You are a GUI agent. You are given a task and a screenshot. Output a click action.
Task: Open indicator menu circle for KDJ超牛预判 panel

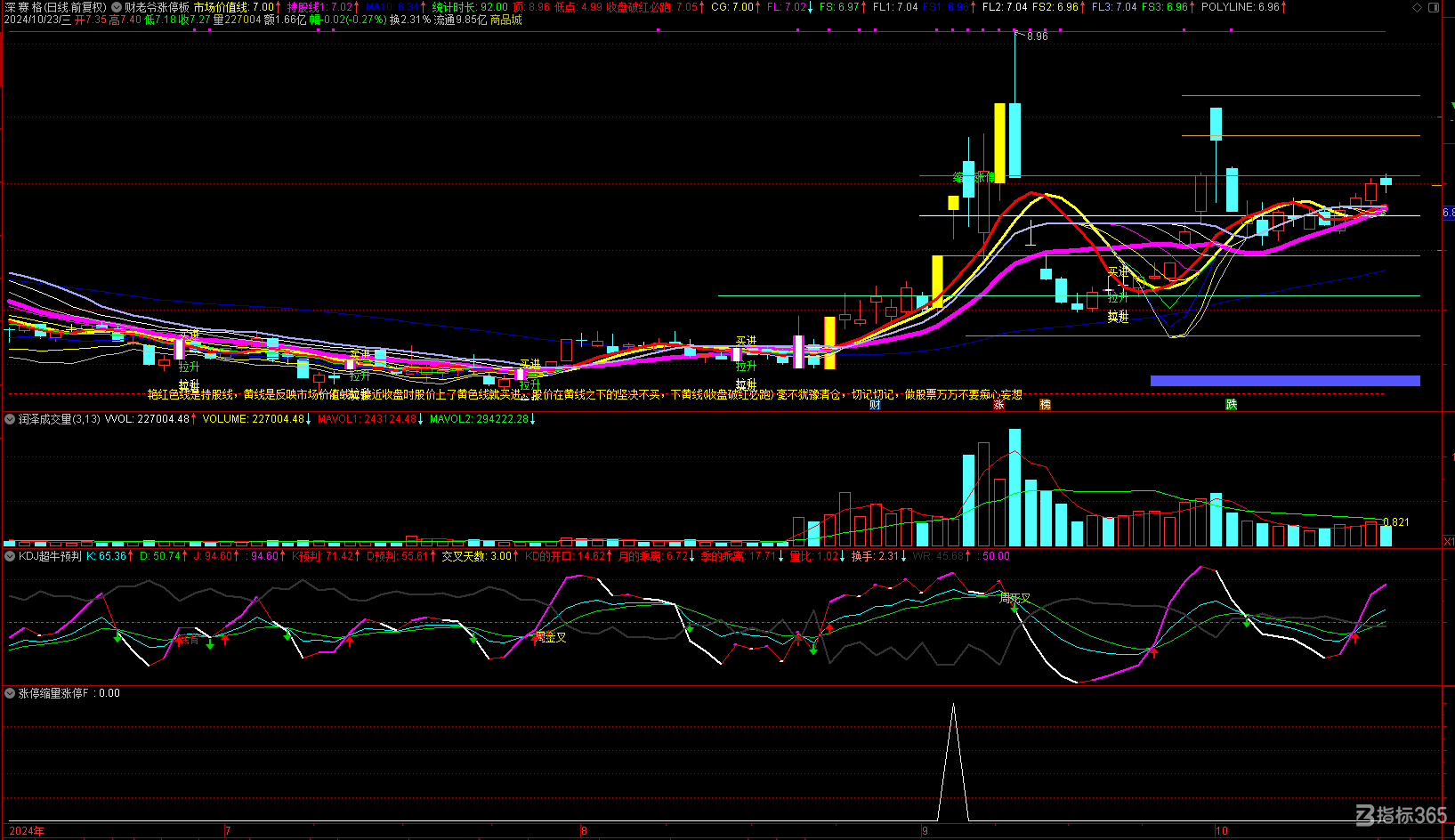click(x=11, y=556)
